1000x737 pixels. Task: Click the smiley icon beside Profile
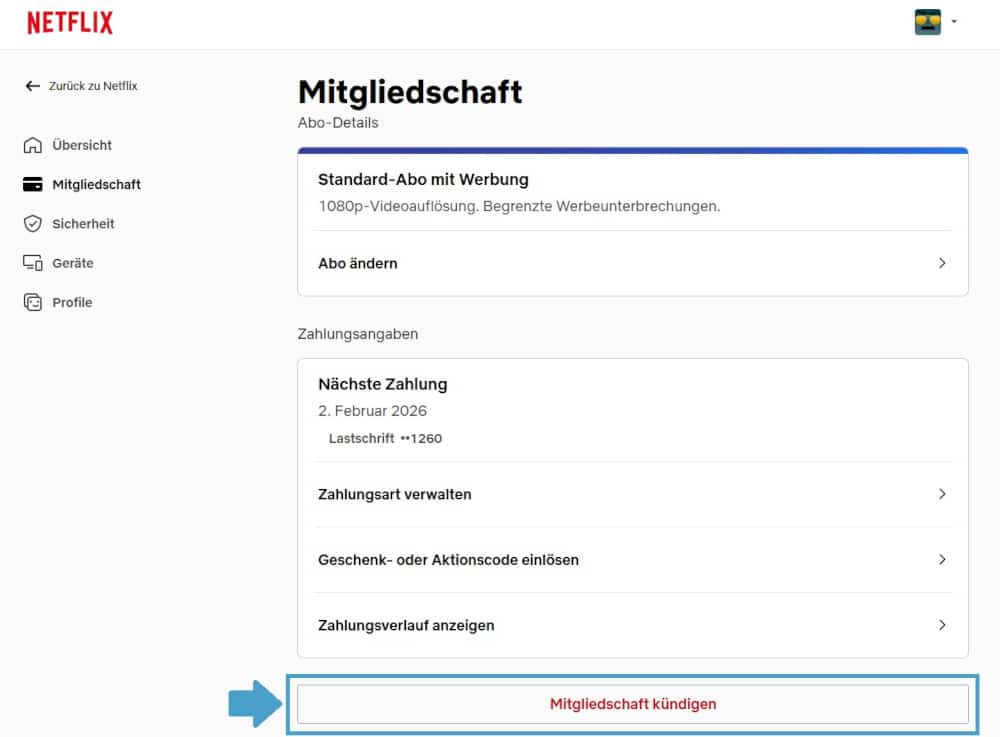coord(33,302)
